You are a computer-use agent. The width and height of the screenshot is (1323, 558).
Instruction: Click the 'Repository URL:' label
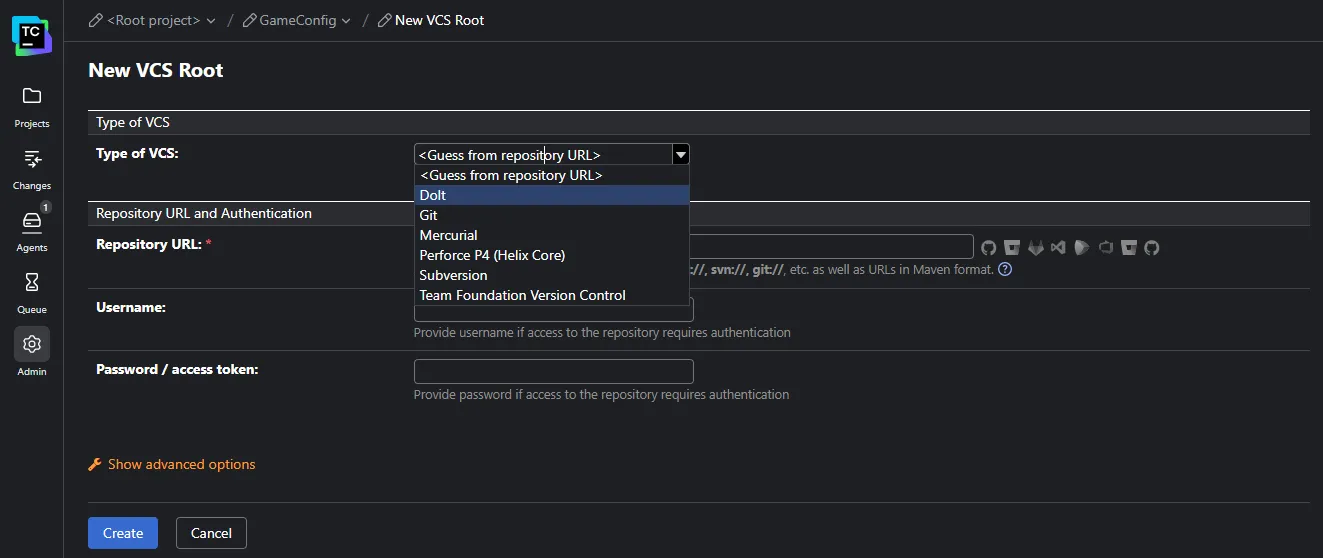149,244
